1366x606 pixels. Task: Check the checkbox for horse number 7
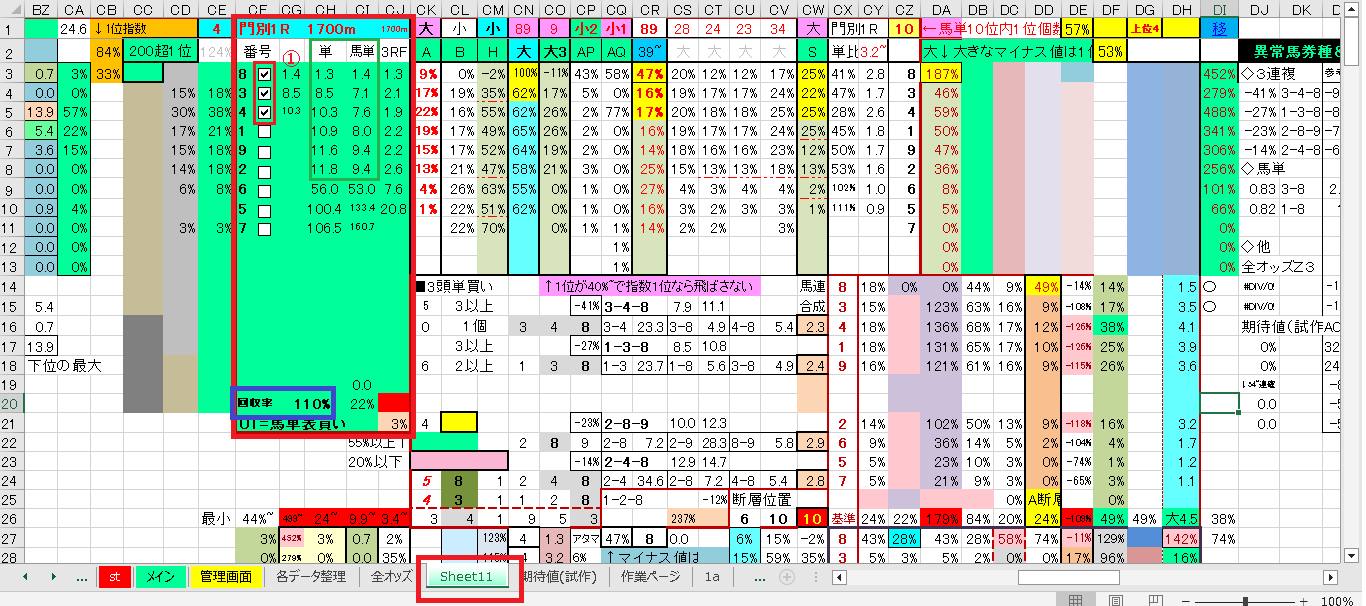pos(264,228)
